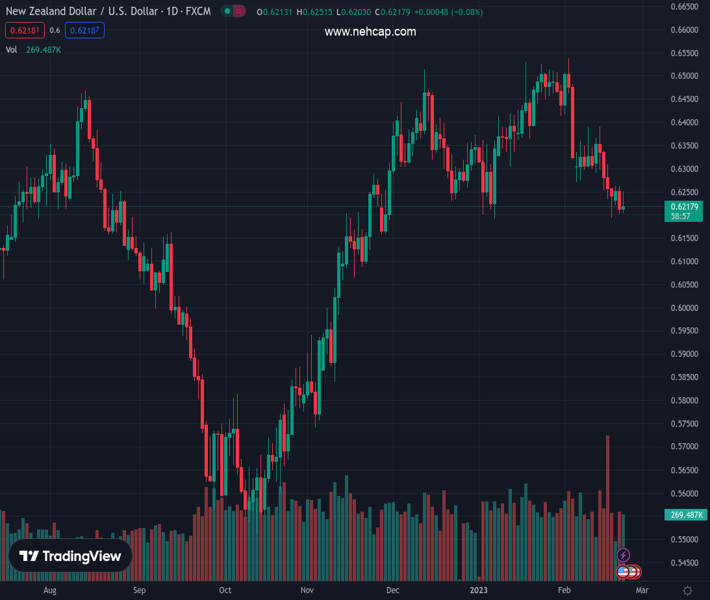Click the www.nehcap.com watermark text
Image resolution: width=710 pixels, height=600 pixels.
[370, 32]
